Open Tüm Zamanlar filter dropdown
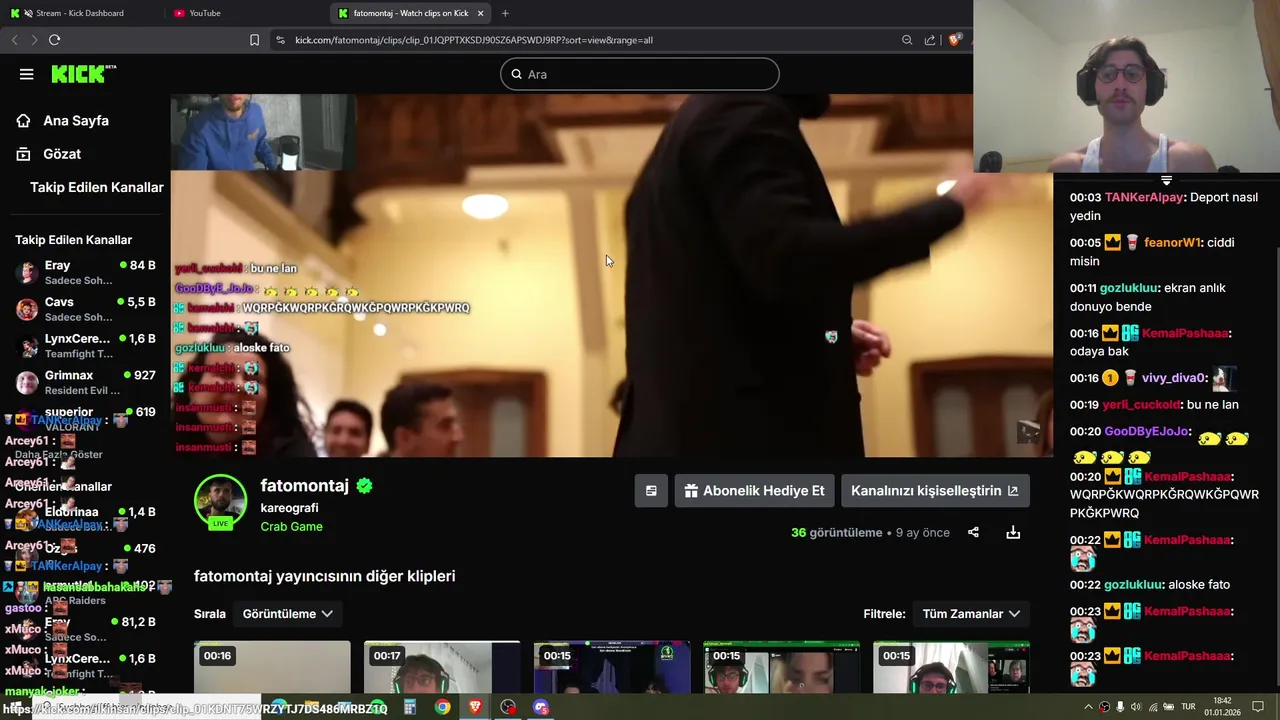 [x=971, y=614]
